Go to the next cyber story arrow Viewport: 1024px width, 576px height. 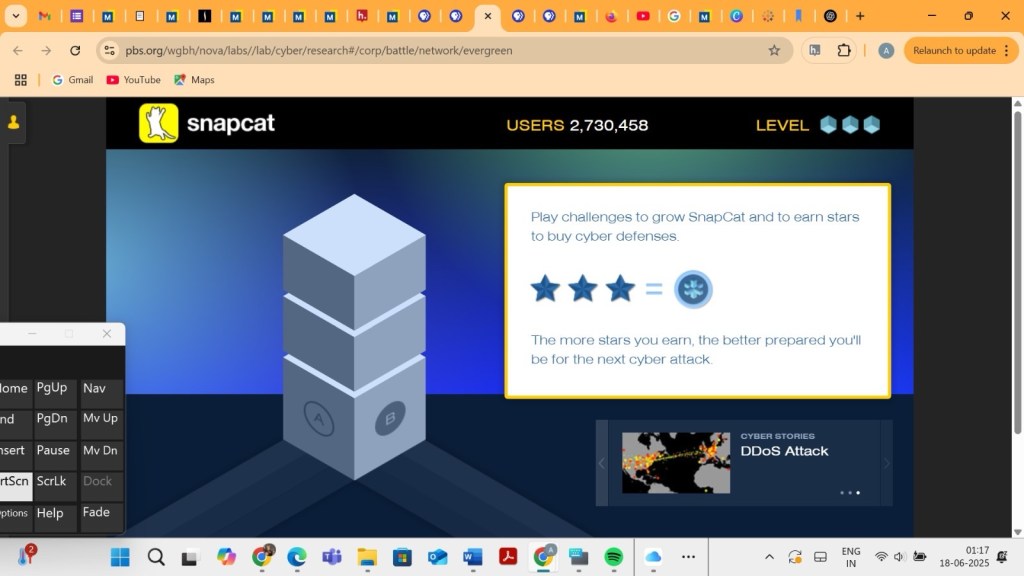coord(886,463)
